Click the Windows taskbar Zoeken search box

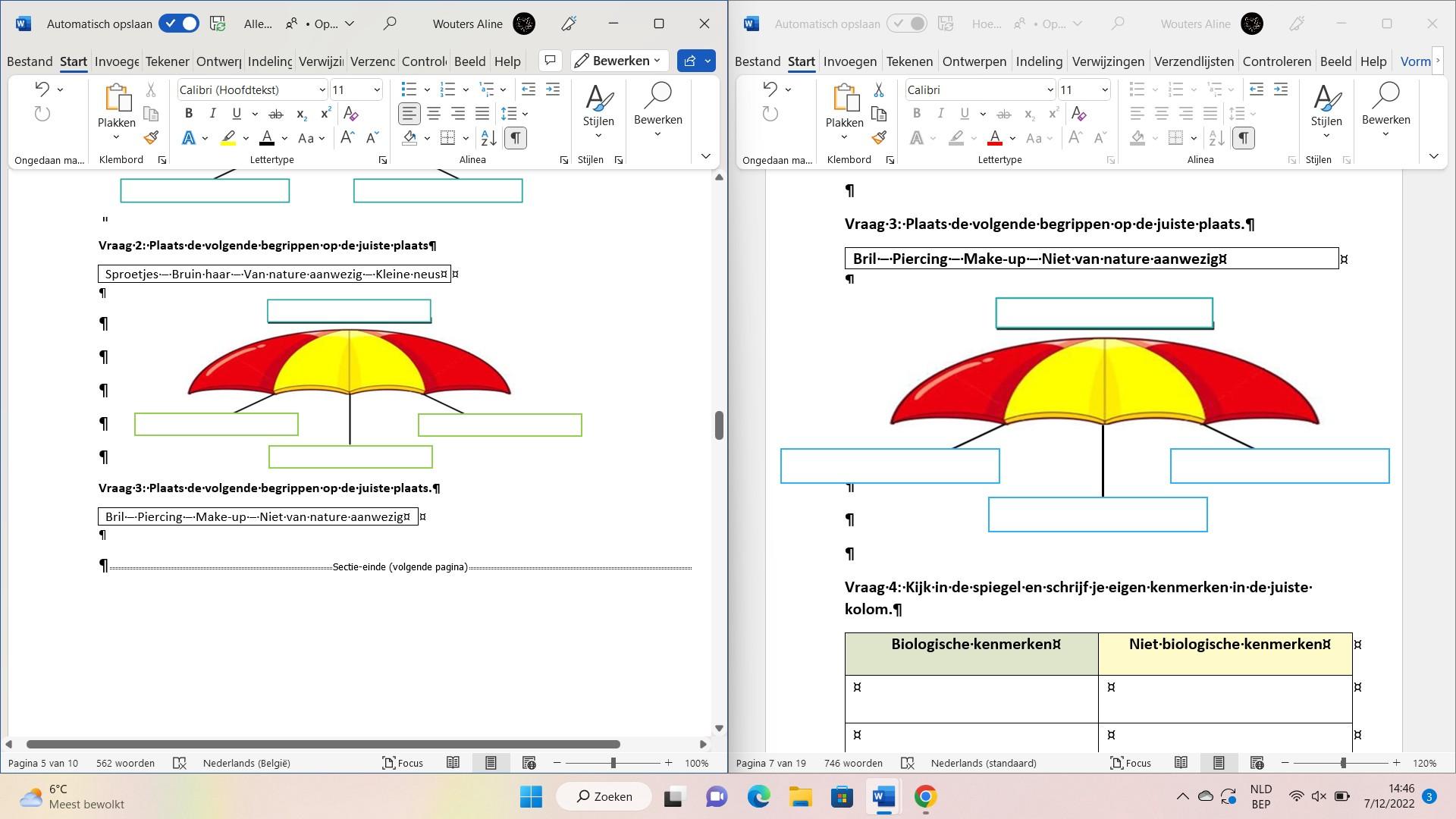pyautogui.click(x=604, y=797)
